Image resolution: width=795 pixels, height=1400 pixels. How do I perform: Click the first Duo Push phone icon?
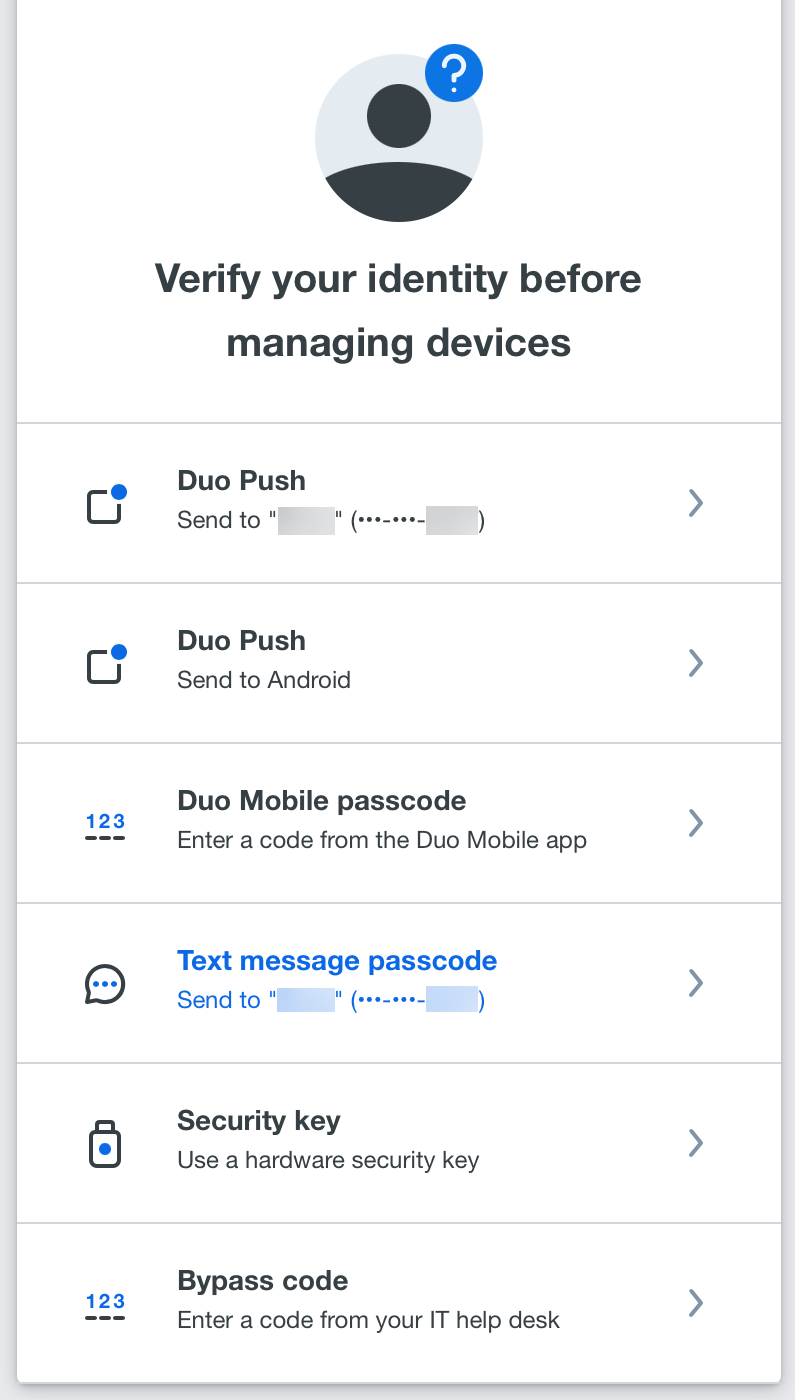pos(104,504)
